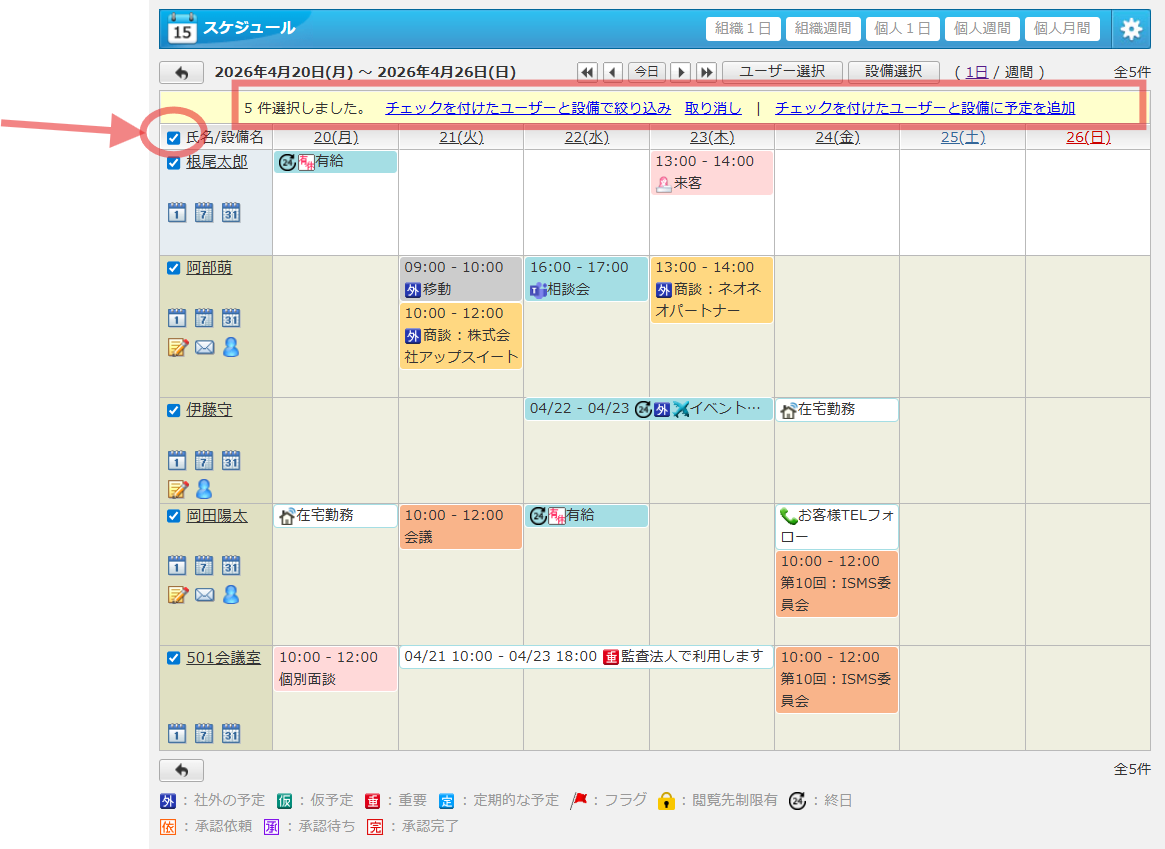1165x849 pixels.
Task: Click the previous-day arrow icon
Action: pyautogui.click(x=612, y=71)
